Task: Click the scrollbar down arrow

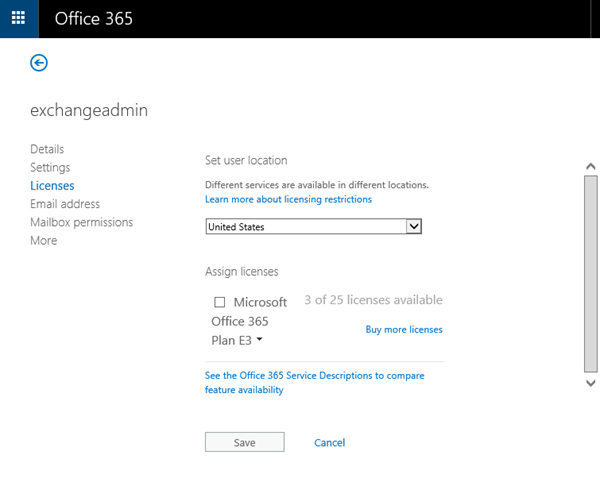Action: pyautogui.click(x=590, y=382)
